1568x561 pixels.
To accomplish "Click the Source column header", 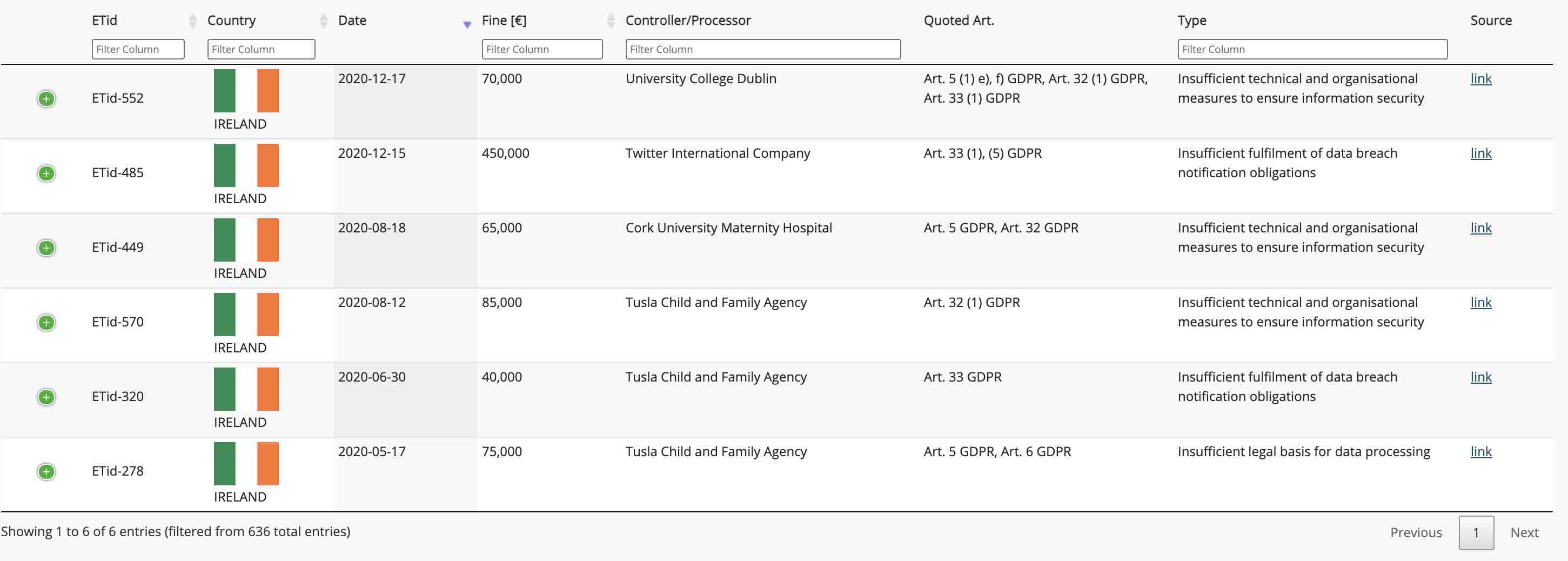I will 1491,21.
